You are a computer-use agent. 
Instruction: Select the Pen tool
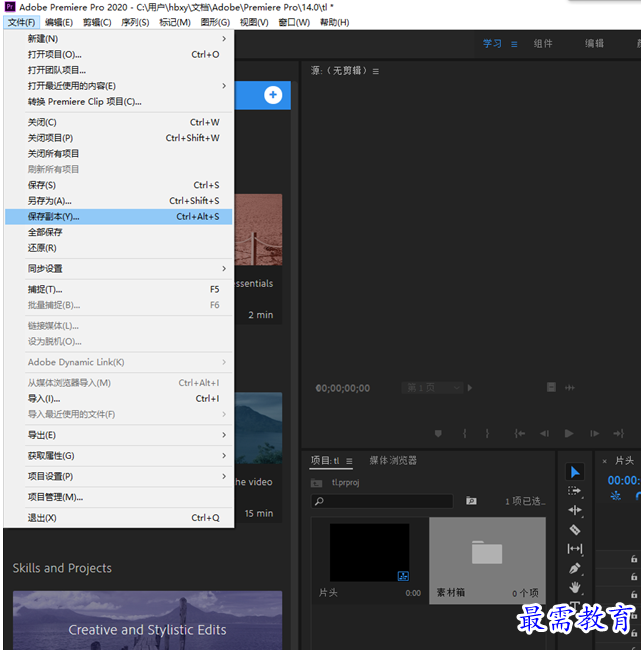[x=575, y=568]
